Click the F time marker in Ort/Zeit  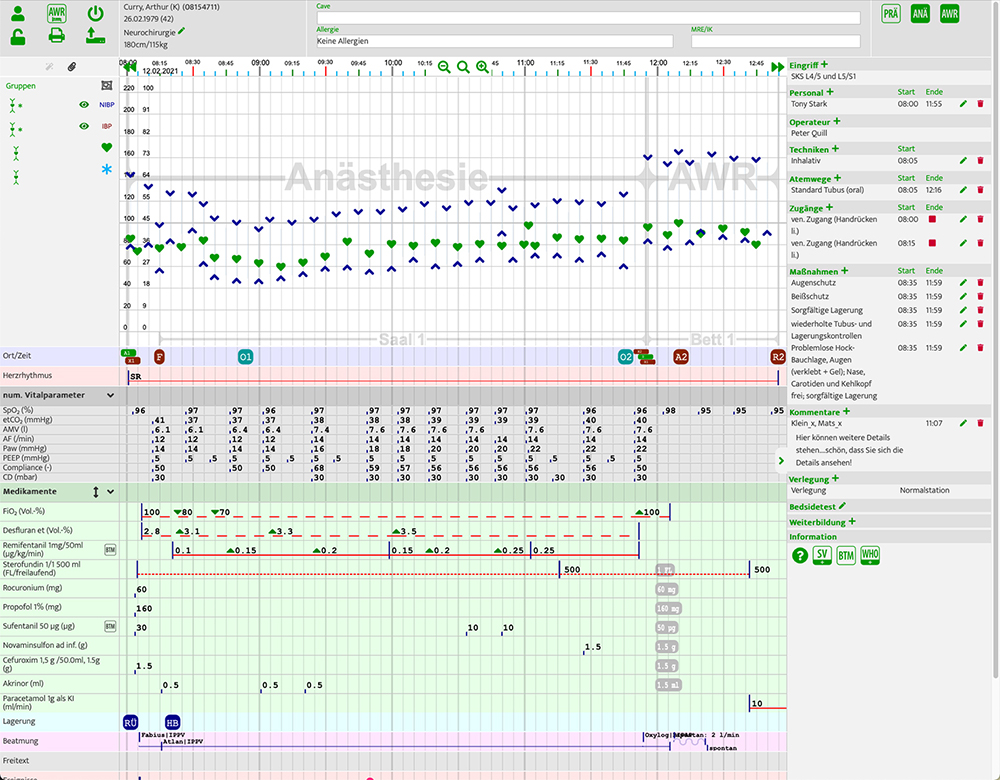click(x=159, y=357)
